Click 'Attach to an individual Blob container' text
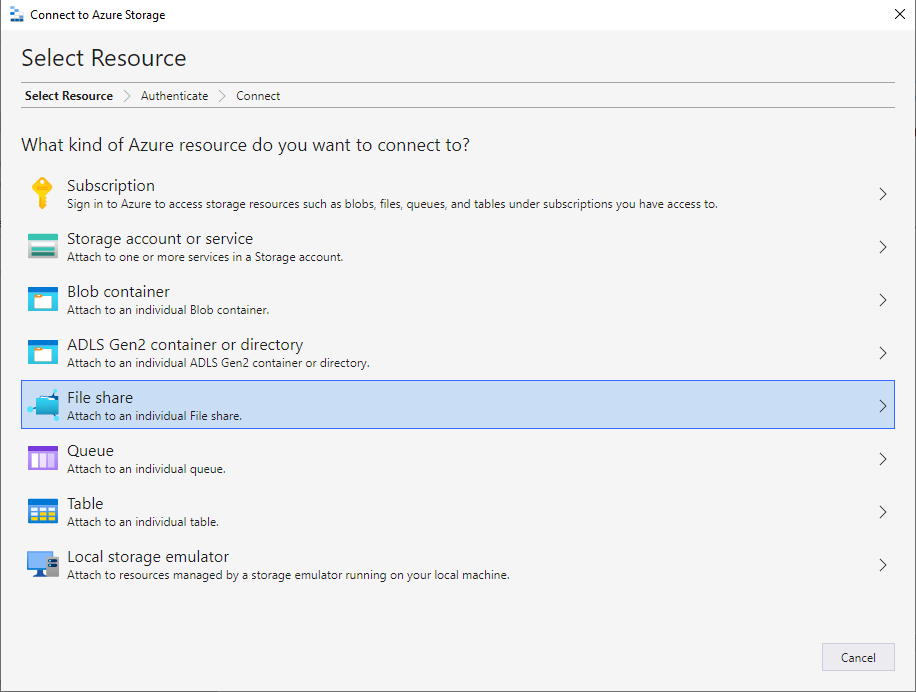The width and height of the screenshot is (916, 692). click(x=168, y=310)
